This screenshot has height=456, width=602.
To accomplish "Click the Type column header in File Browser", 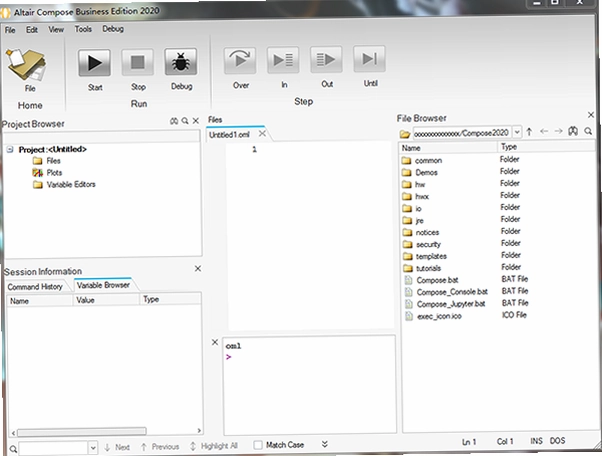I will point(547,147).
